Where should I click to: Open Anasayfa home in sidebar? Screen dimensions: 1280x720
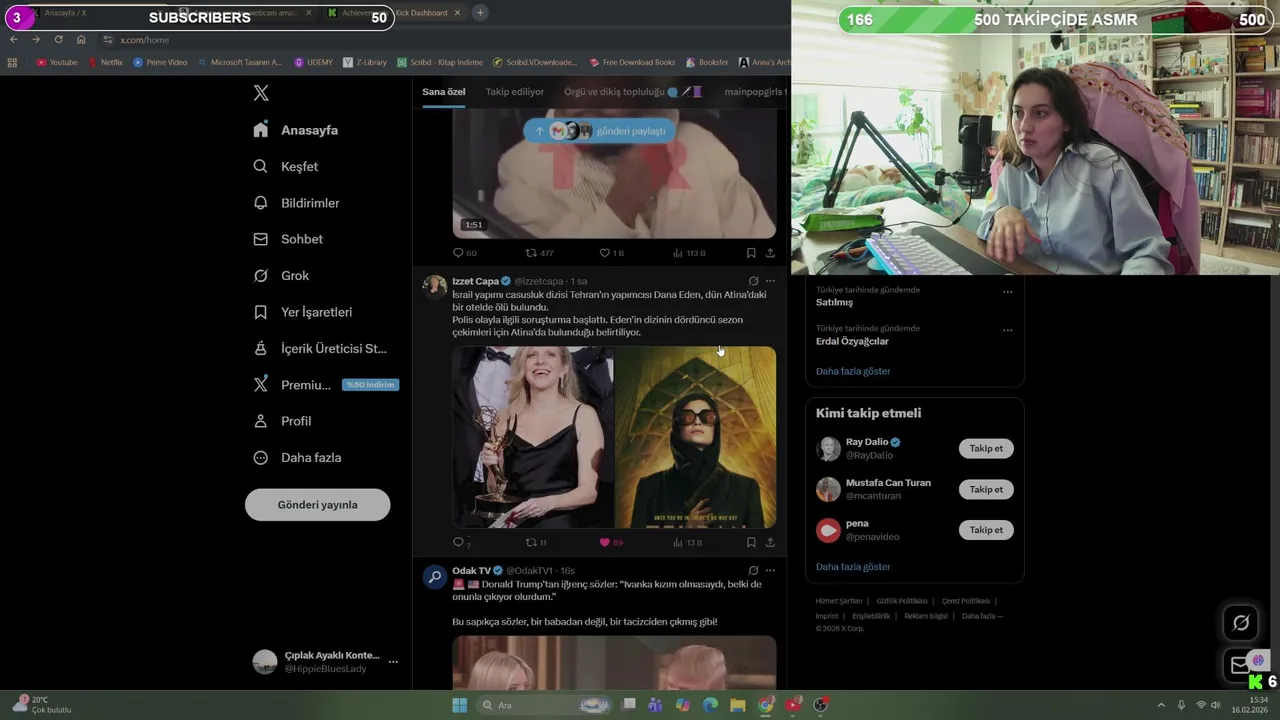coord(296,130)
